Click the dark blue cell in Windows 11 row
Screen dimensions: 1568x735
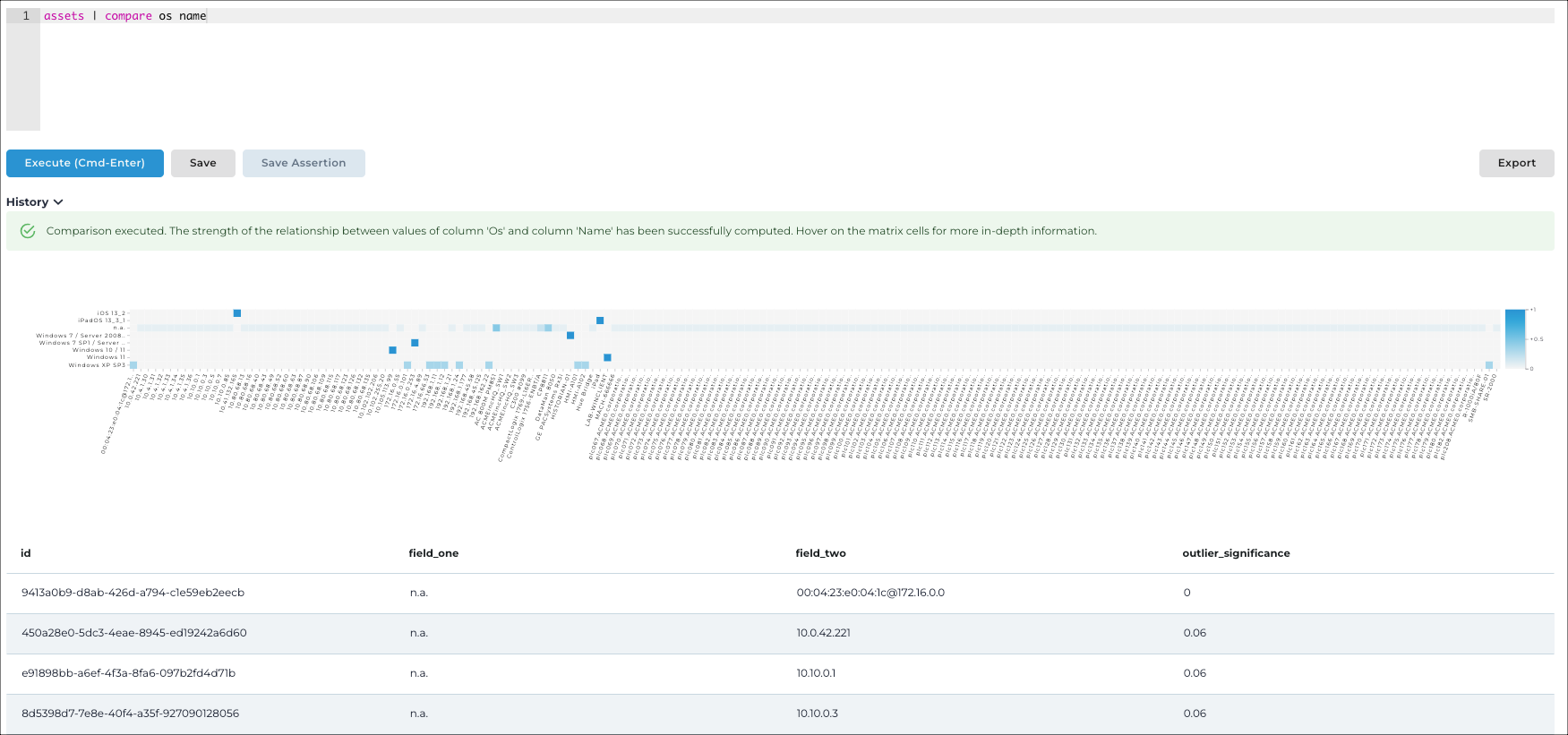pyautogui.click(x=607, y=357)
